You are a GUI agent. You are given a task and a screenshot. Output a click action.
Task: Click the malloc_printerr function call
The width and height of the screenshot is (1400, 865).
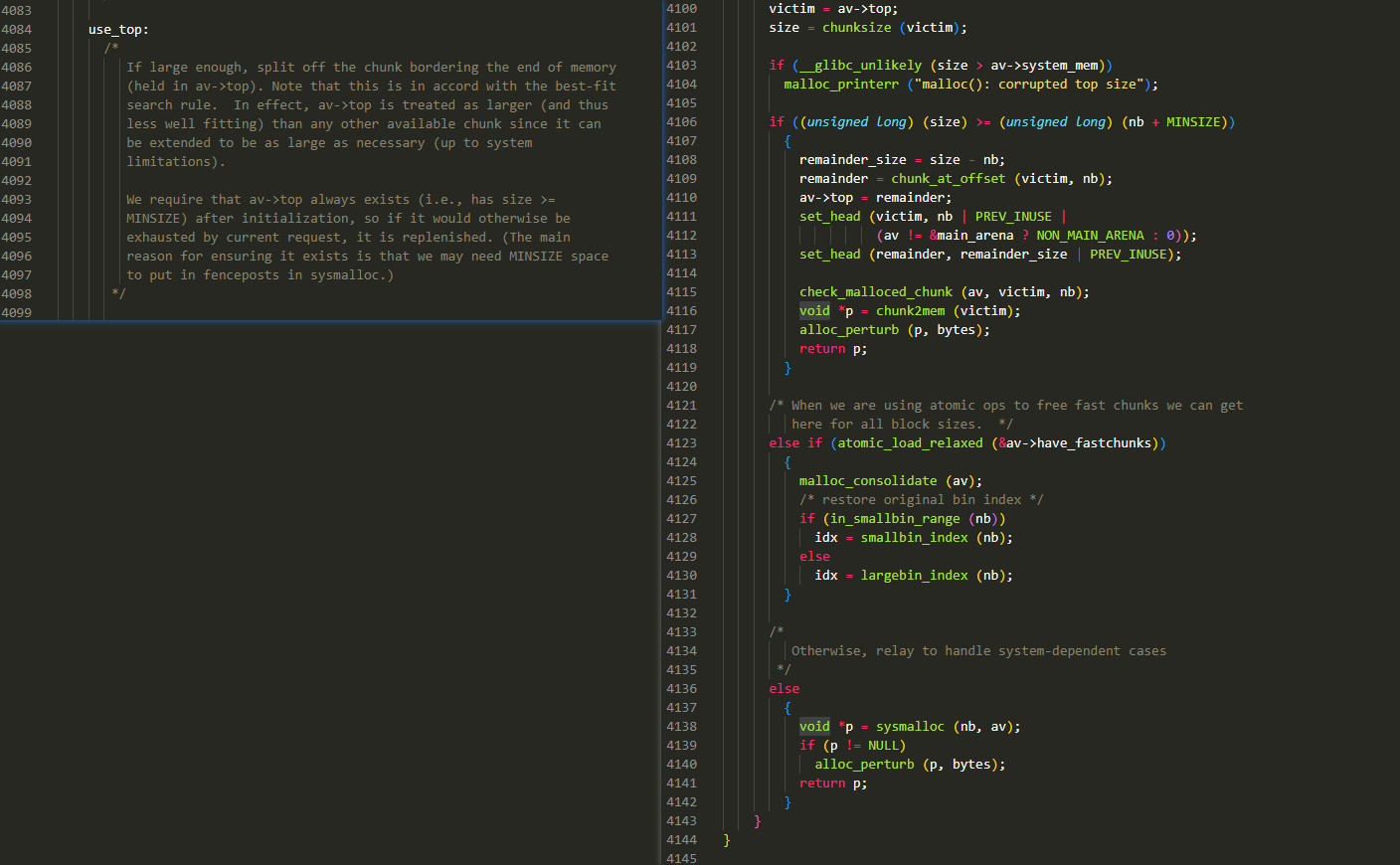pos(840,85)
